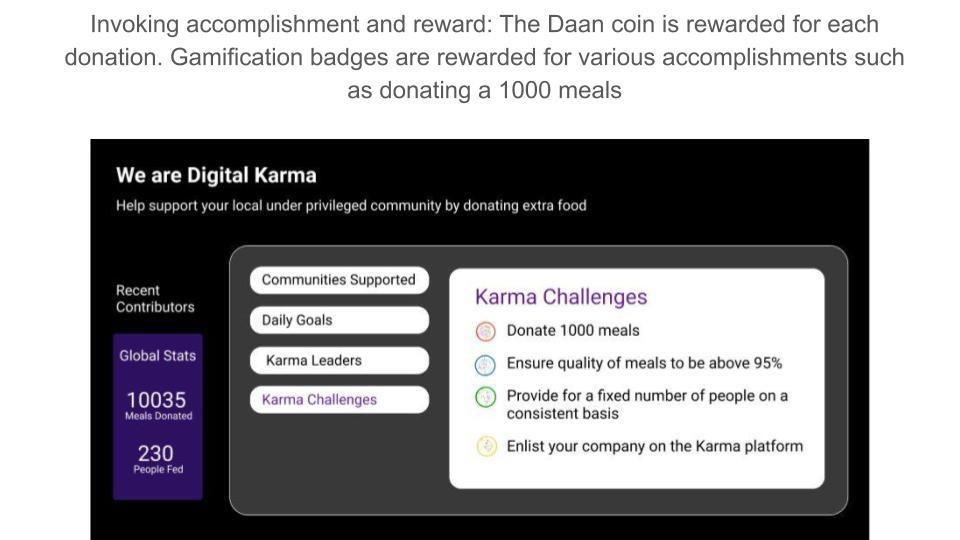This screenshot has width=960, height=540.
Task: Open the Recent Contributors section
Action: (155, 299)
